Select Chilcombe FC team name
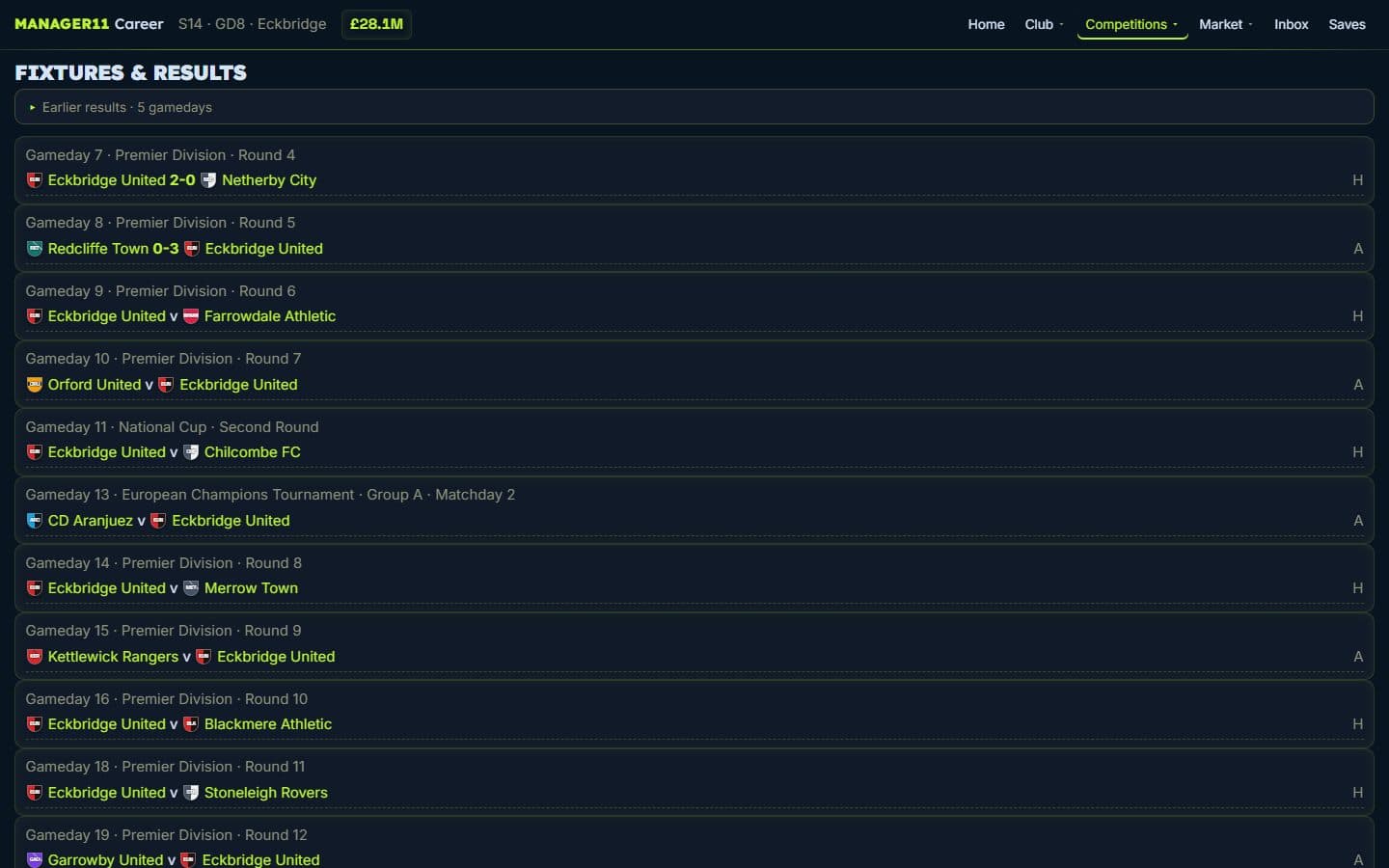Screen dimensions: 1389x868 (253, 452)
